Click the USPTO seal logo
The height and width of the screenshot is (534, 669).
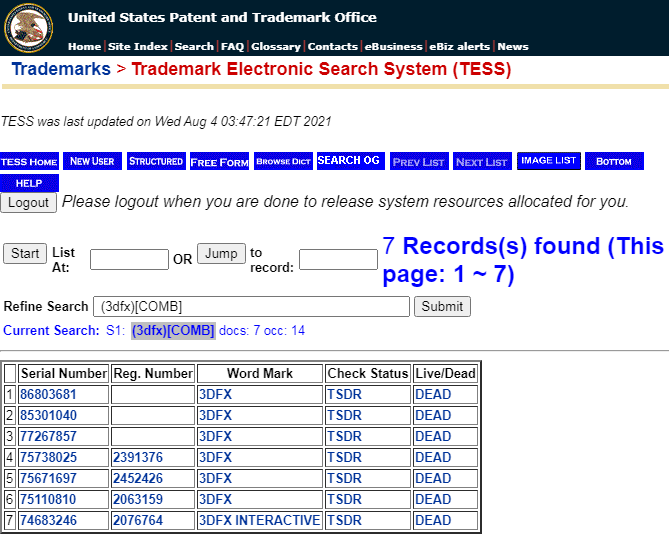(29, 28)
